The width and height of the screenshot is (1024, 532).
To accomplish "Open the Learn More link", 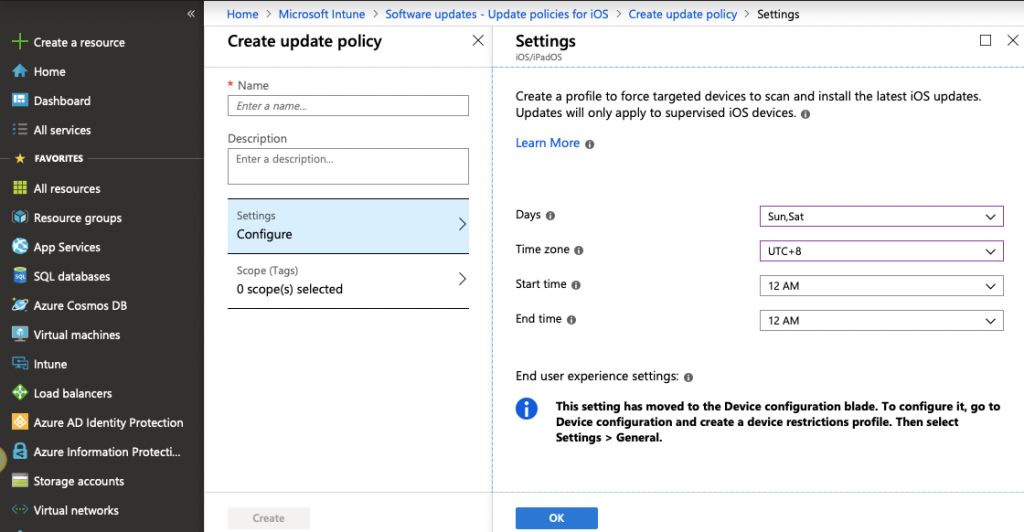I will (x=547, y=143).
